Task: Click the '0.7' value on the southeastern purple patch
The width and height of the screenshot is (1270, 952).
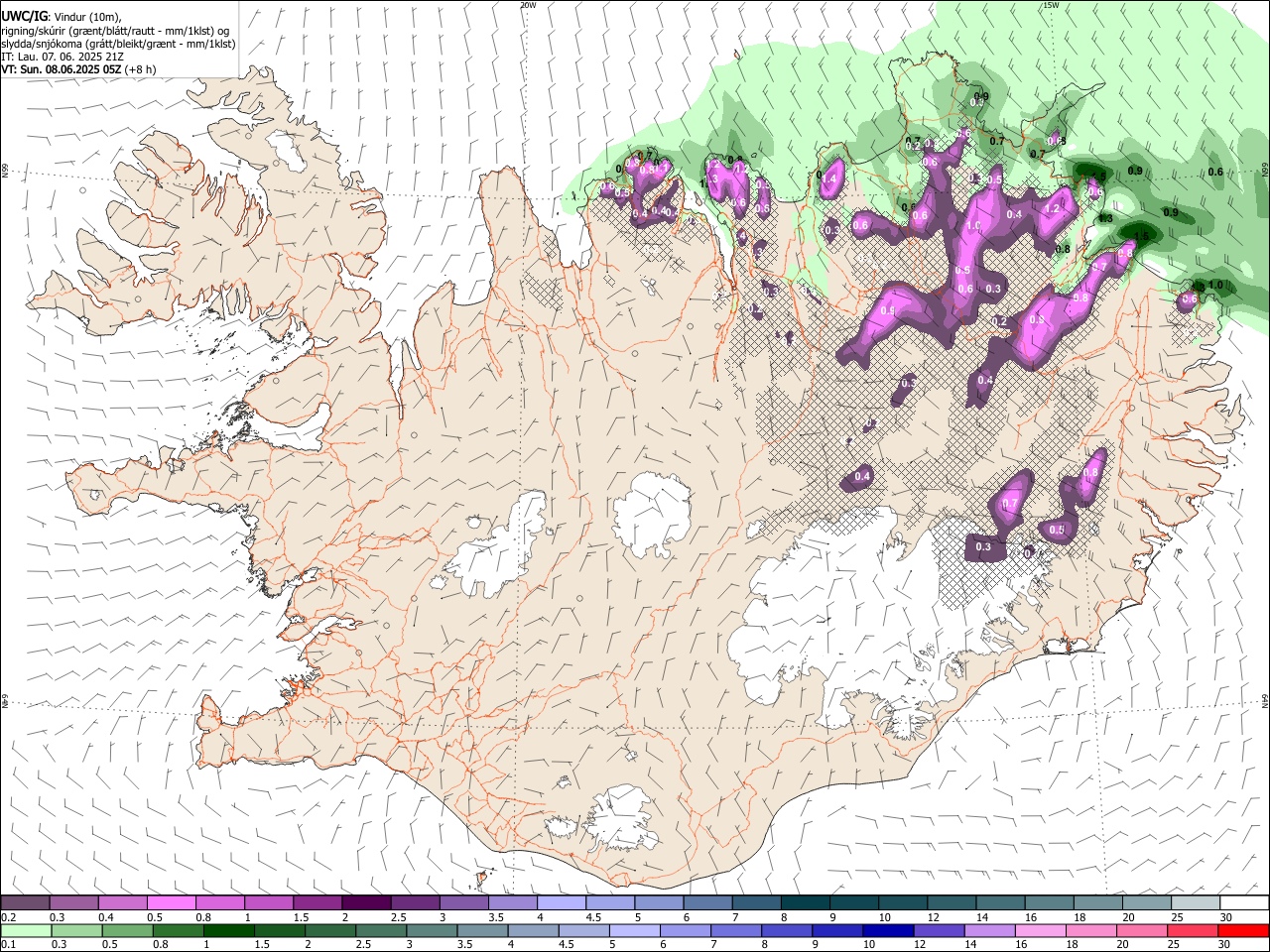Action: 1010,504
